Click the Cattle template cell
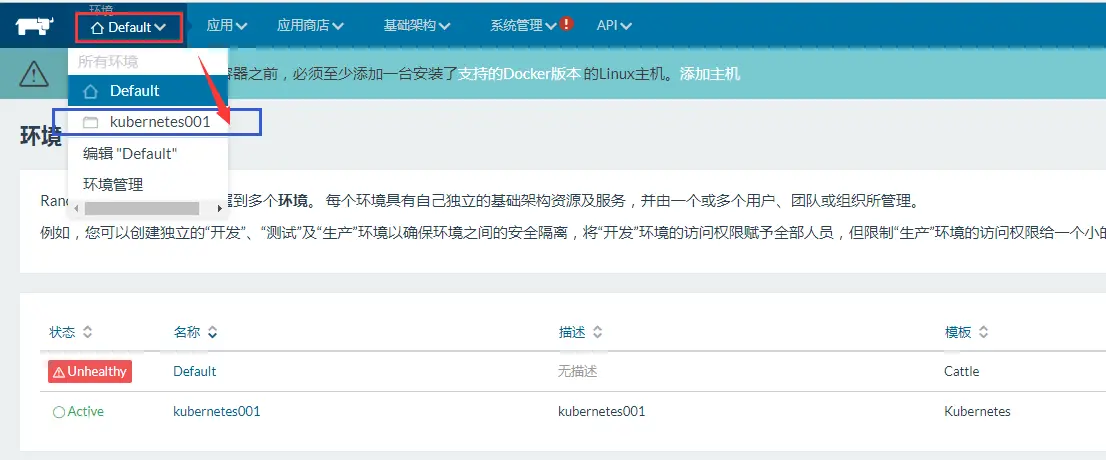The height and width of the screenshot is (460, 1106). pyautogui.click(x=962, y=371)
